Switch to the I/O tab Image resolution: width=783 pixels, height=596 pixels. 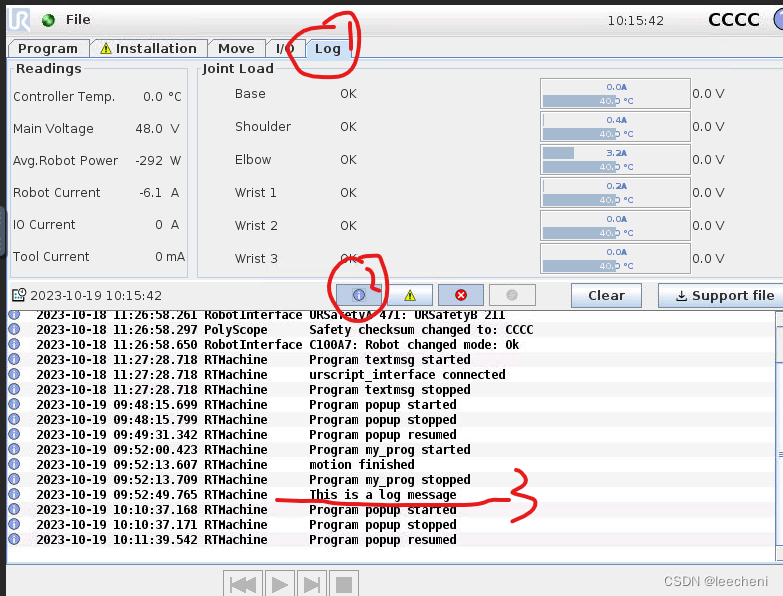(x=285, y=48)
